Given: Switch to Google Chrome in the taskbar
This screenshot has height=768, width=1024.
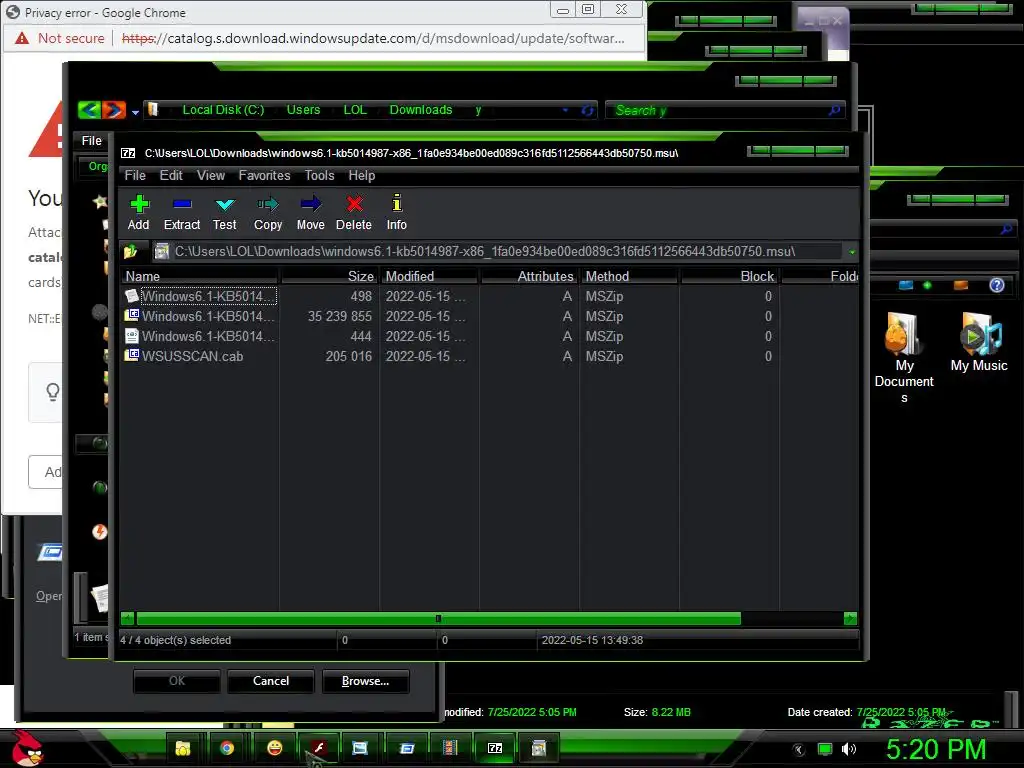Looking at the screenshot, I should coord(227,748).
